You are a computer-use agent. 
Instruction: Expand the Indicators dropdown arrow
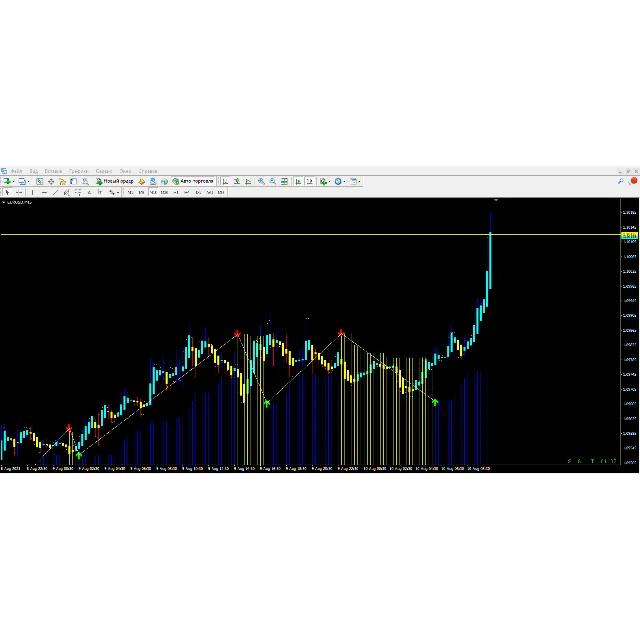tap(329, 182)
